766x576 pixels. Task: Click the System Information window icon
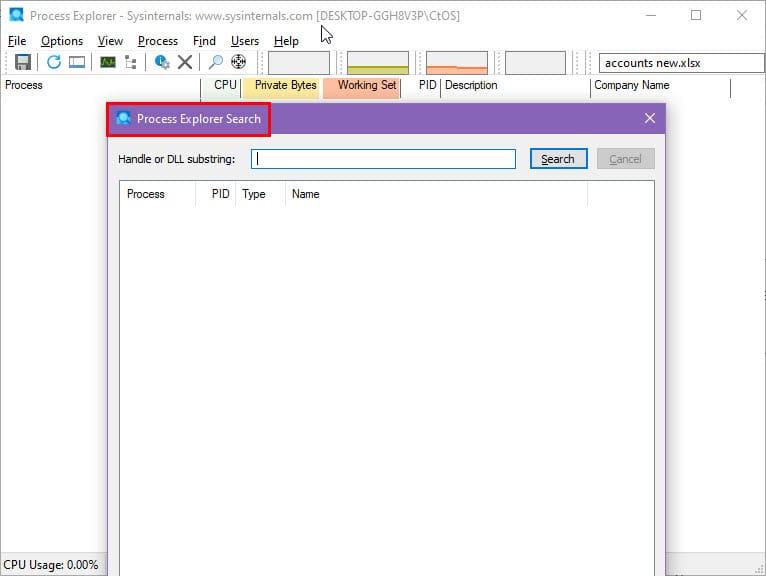click(77, 62)
